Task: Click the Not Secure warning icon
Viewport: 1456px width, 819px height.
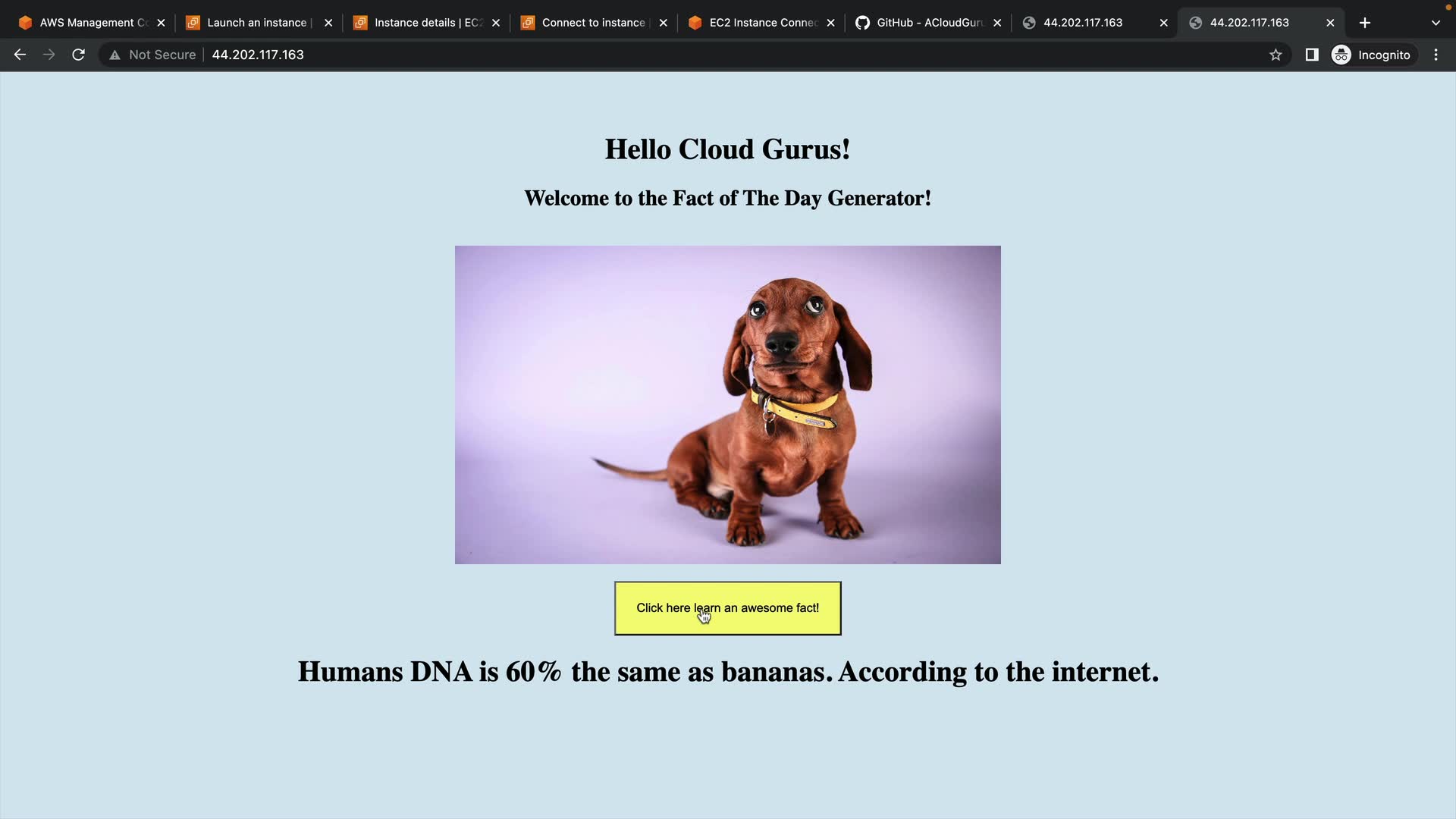Action: pyautogui.click(x=115, y=55)
